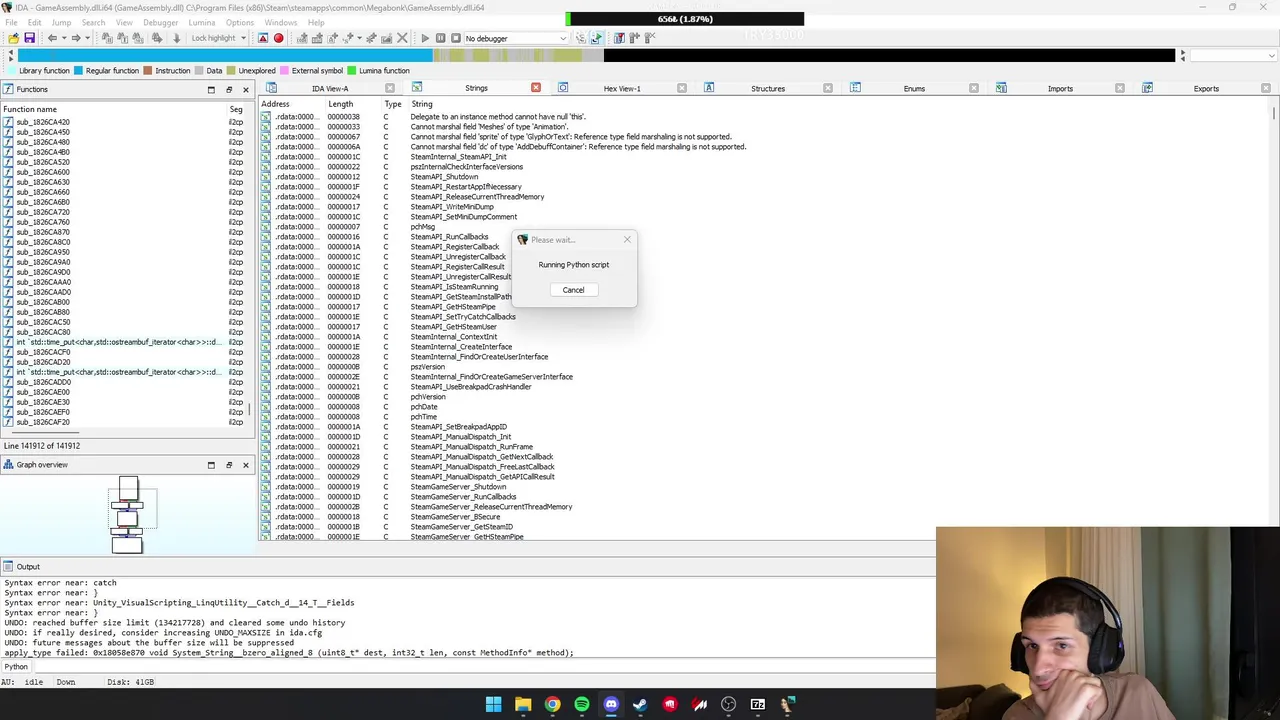Click the Strings tab icon
This screenshot has height=720, width=1280.
click(x=417, y=88)
